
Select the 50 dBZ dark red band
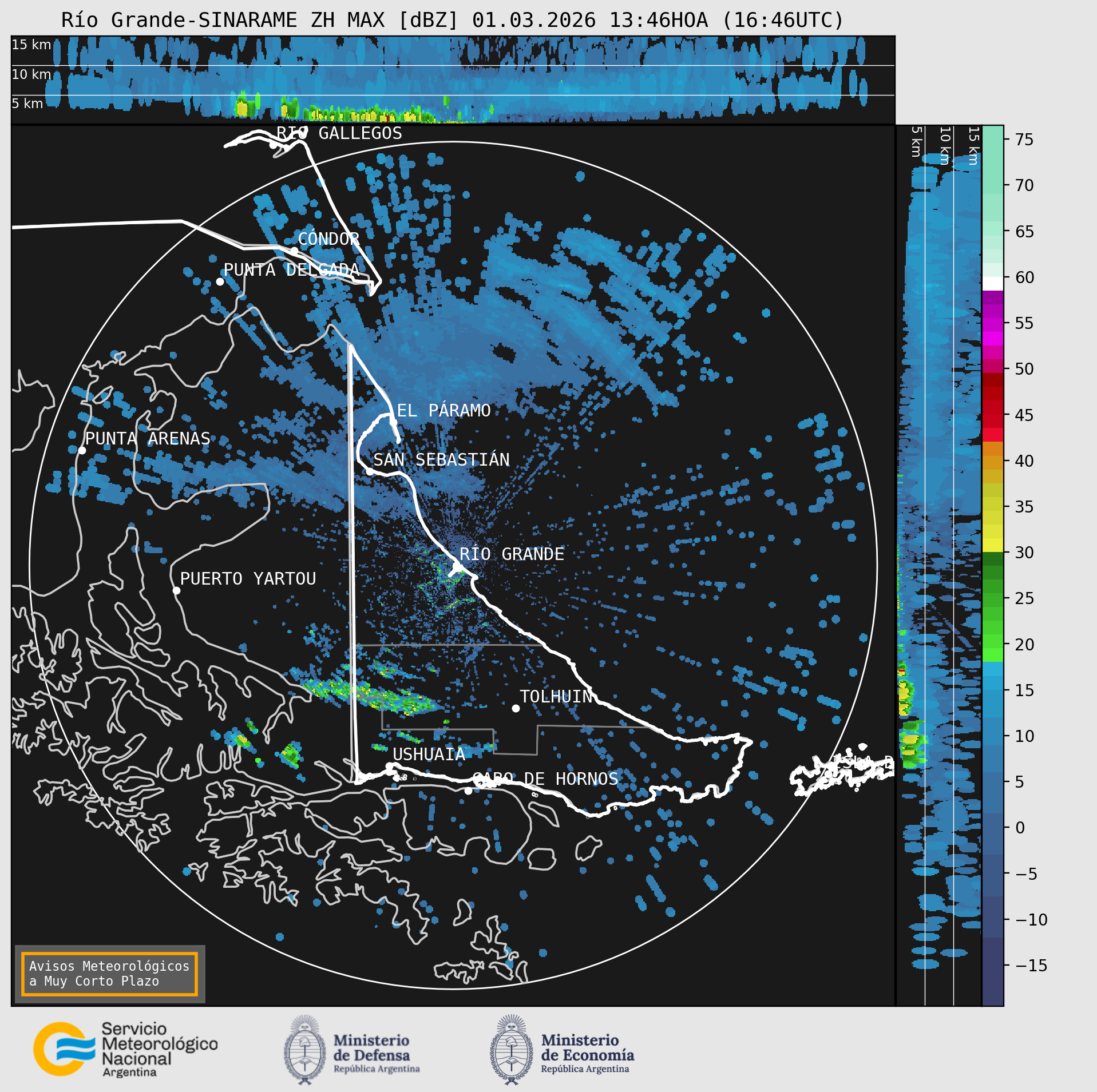pos(993,380)
